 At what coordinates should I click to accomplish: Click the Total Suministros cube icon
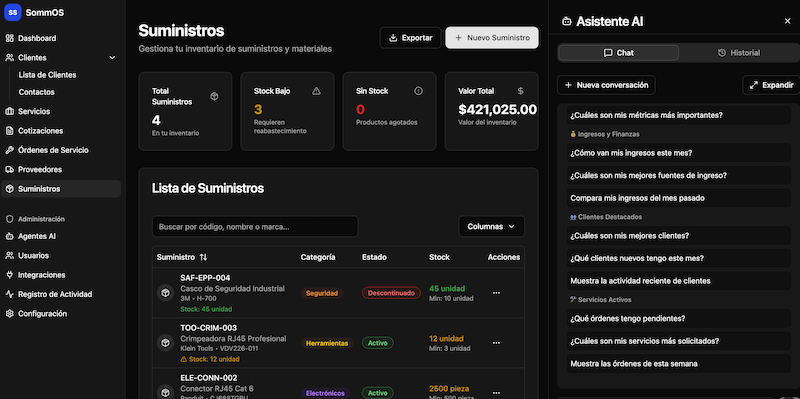(214, 96)
